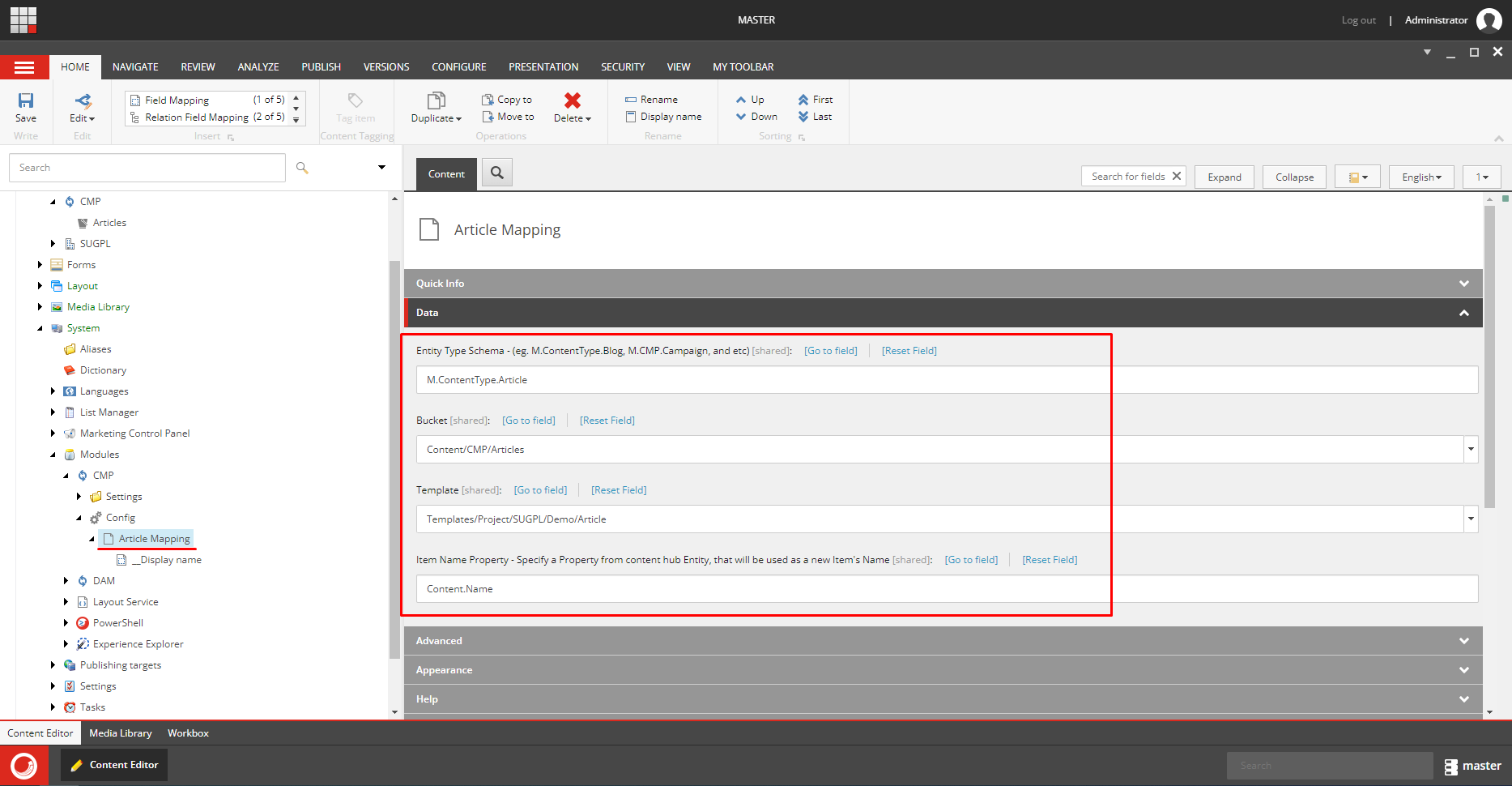1512x786 pixels.
Task: Click Reset Field for Template
Action: click(619, 490)
